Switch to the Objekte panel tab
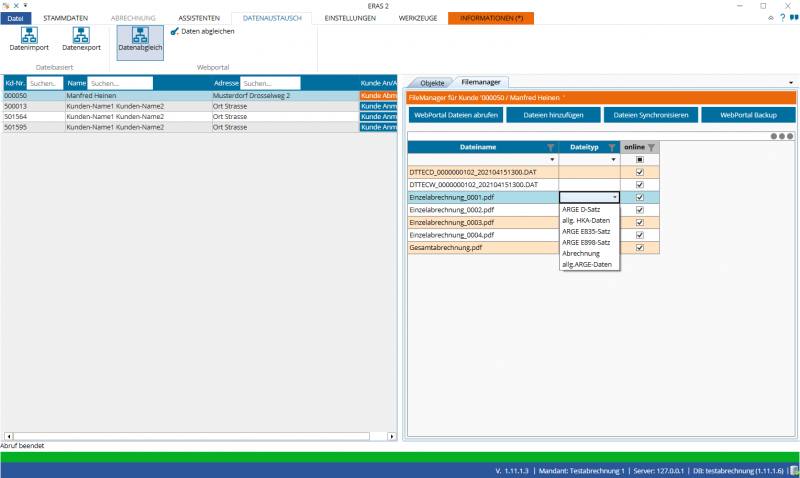The width and height of the screenshot is (800, 478). [432, 83]
